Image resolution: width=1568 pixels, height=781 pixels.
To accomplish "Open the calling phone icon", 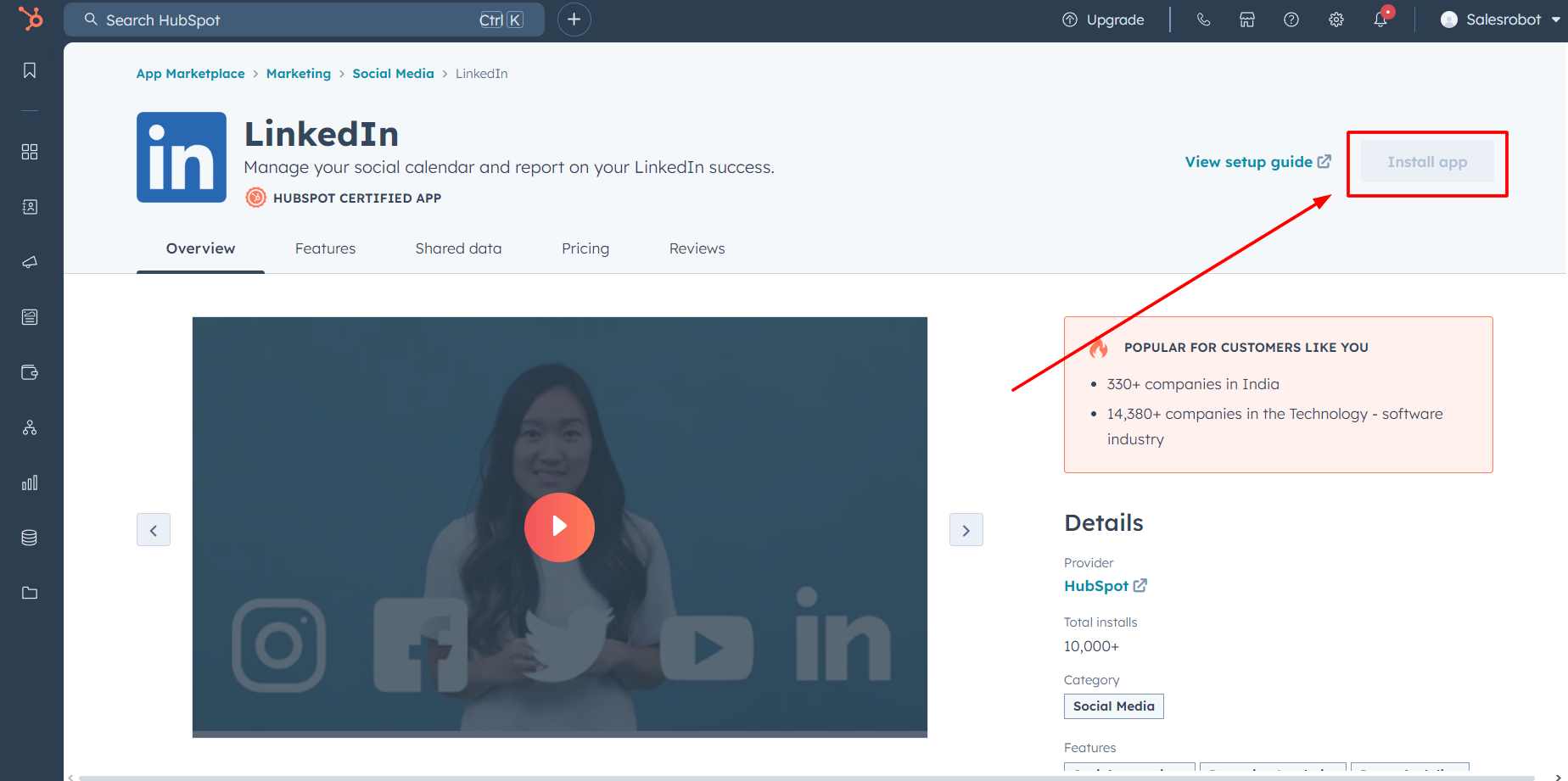I will pos(1203,20).
